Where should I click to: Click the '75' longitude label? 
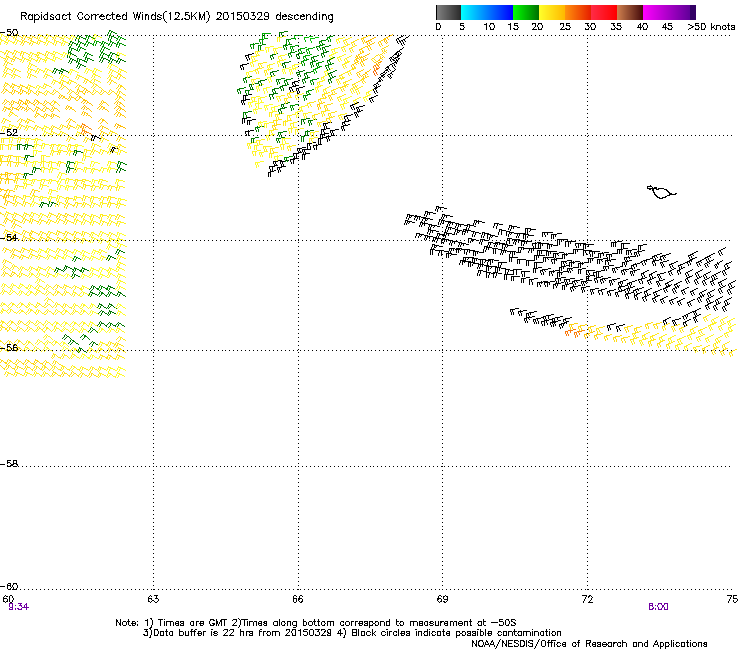732,599
